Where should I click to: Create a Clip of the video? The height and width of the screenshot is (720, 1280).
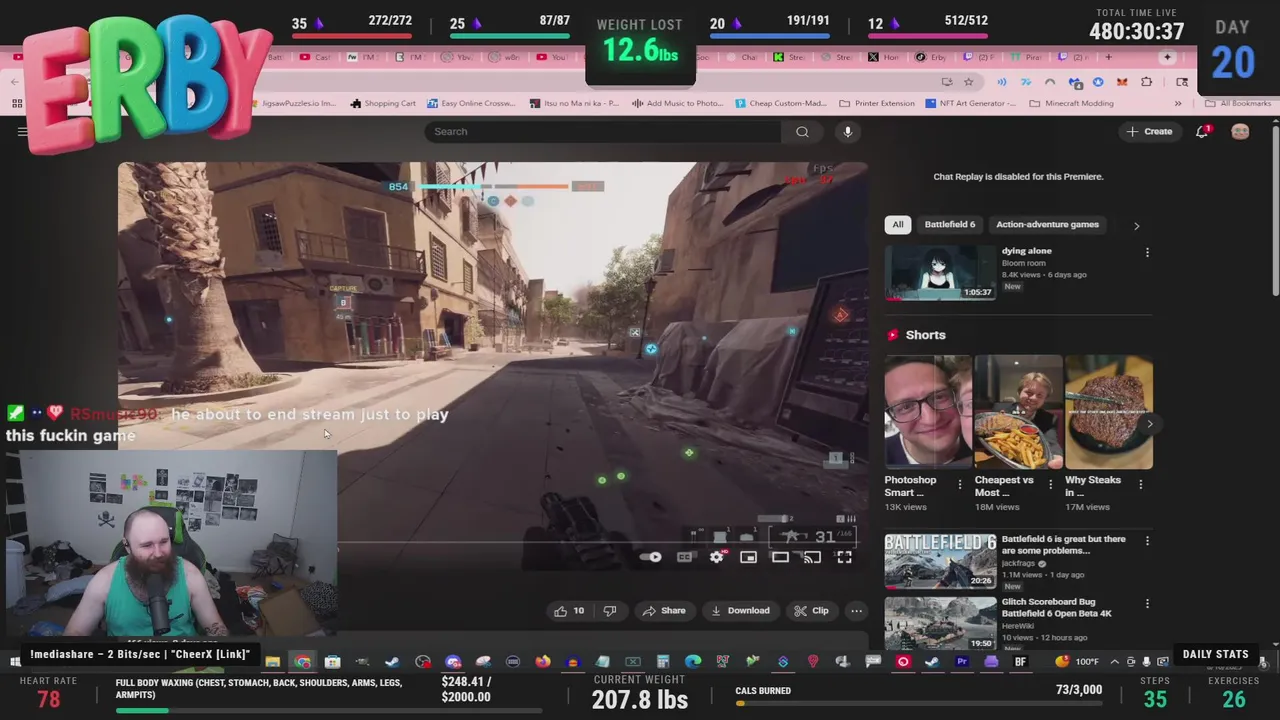pos(811,611)
